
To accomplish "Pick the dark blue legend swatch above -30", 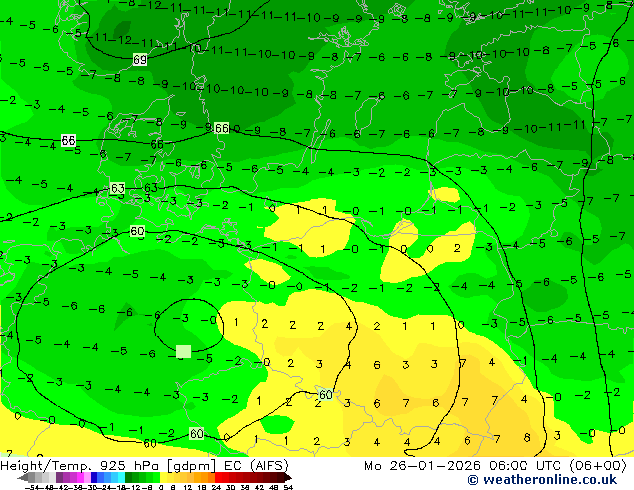I will click(94, 477).
